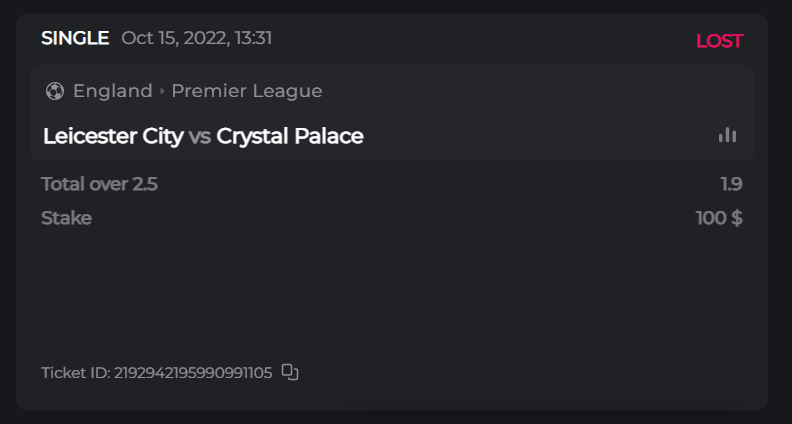Screen dimensions: 792x424
Task: Click the Ticket ID label text
Action: 75,373
